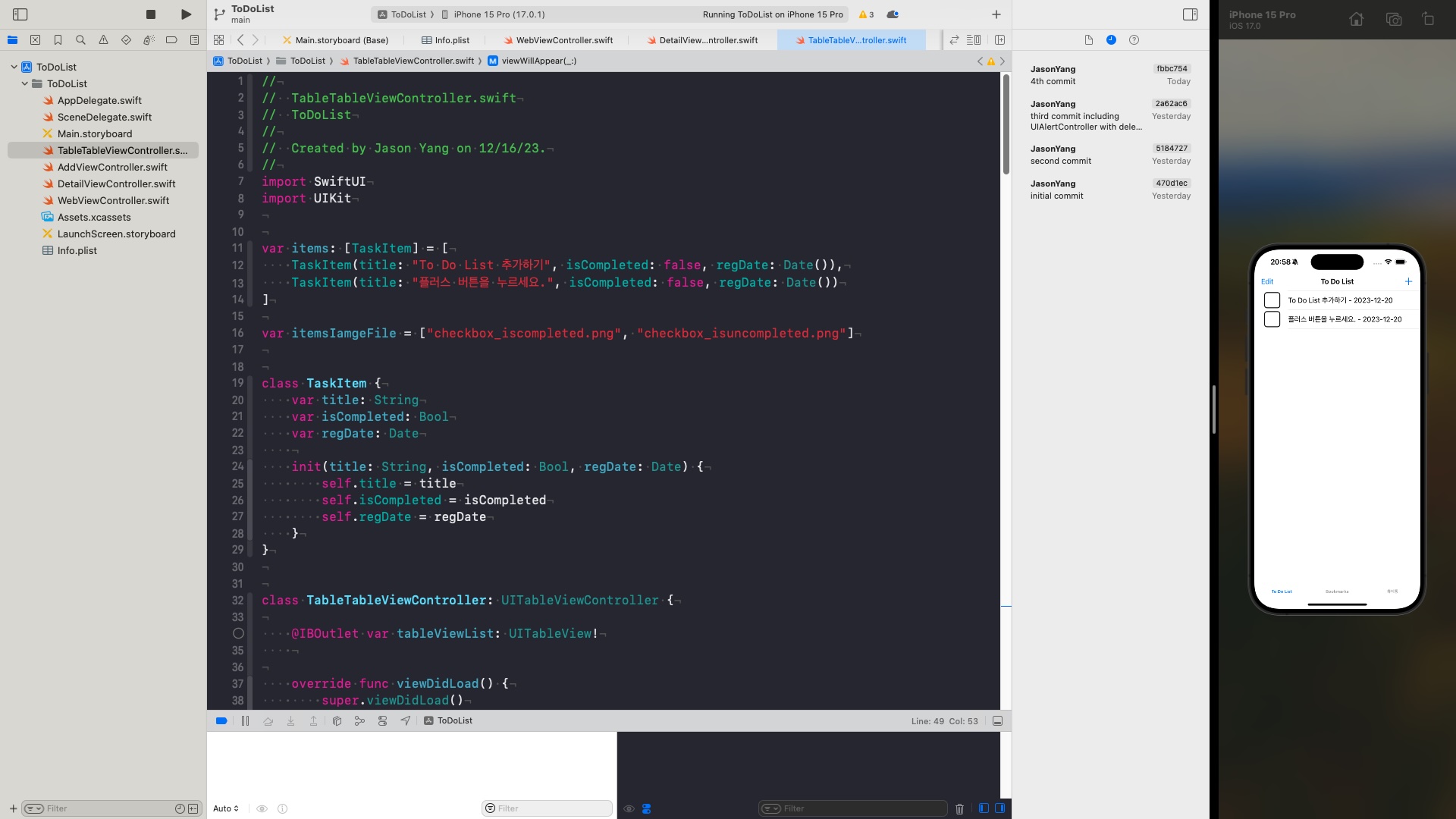This screenshot has height=819, width=1456.
Task: Open the Find navigator magnifier icon
Action: coord(80,40)
